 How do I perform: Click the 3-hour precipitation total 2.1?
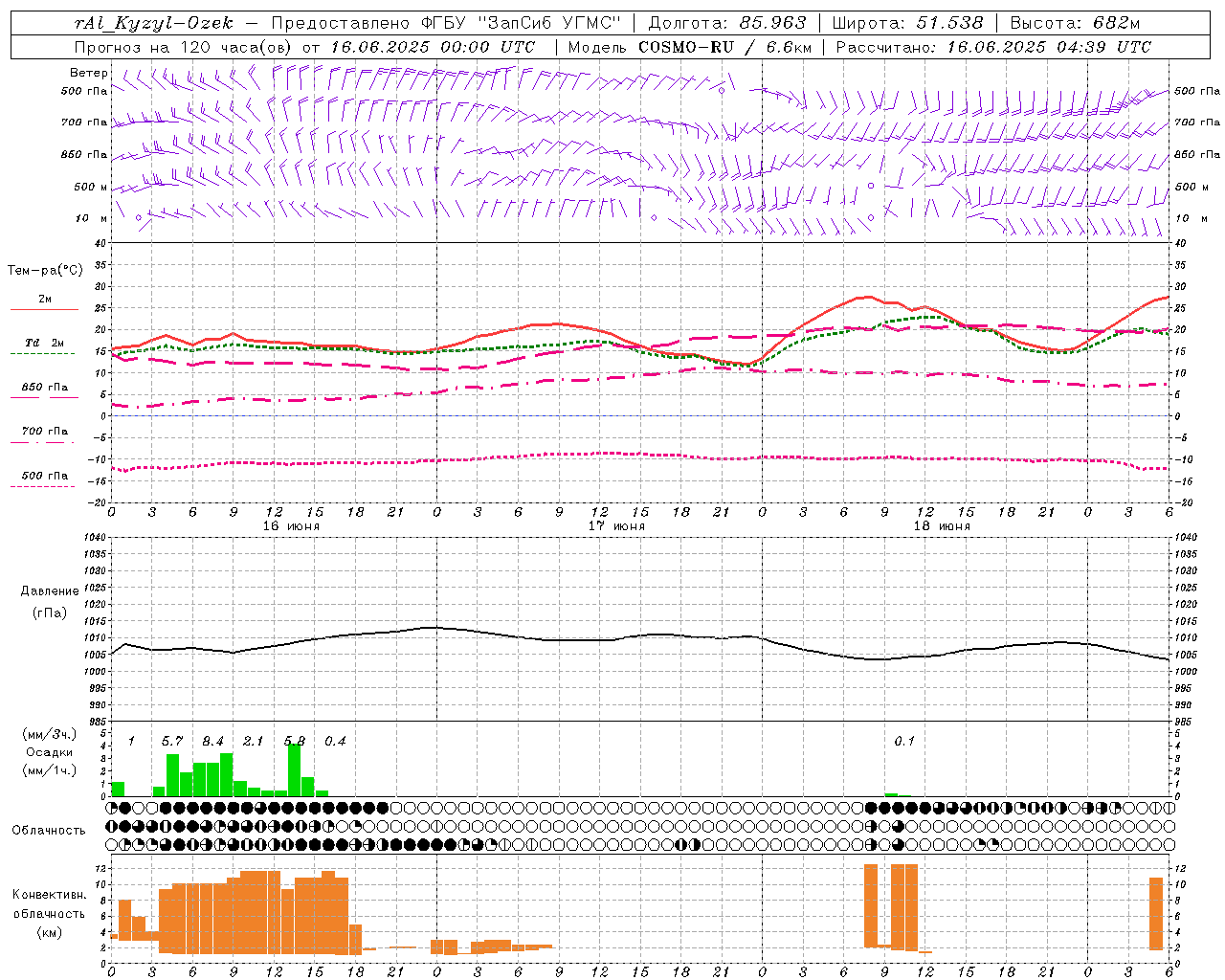pyautogui.click(x=253, y=741)
